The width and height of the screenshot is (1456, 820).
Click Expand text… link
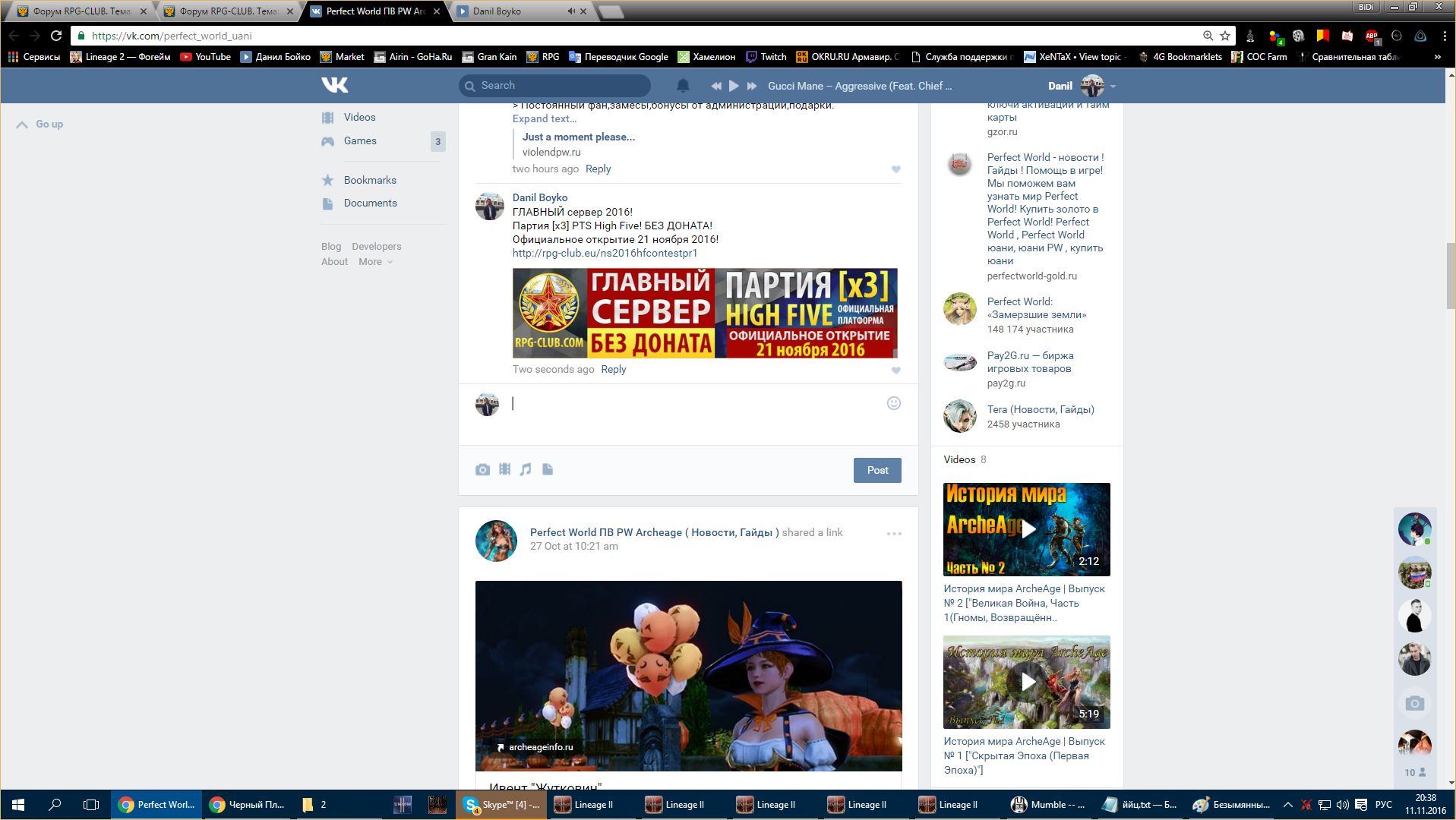(x=545, y=118)
